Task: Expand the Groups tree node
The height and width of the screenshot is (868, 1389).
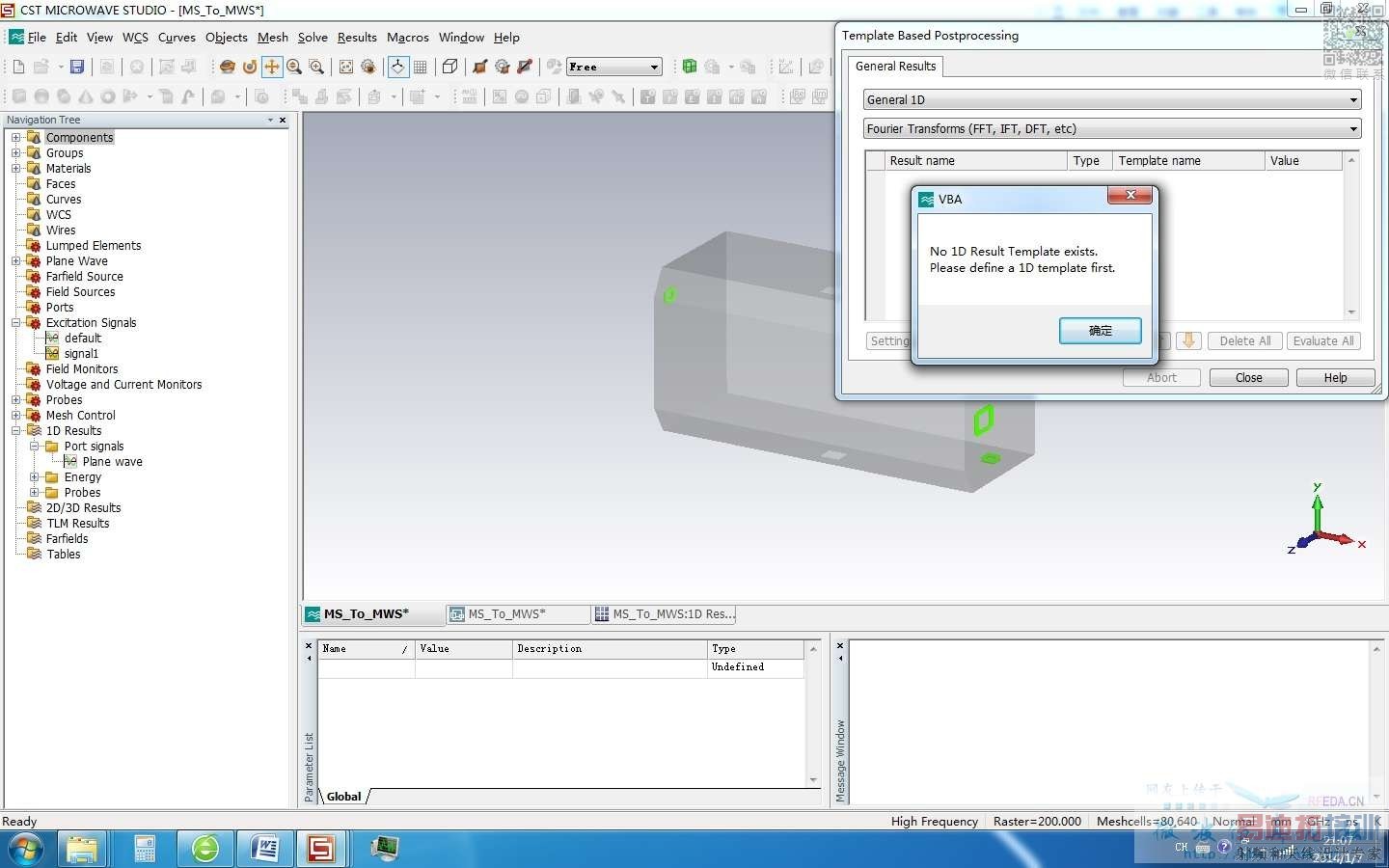Action: tap(15, 153)
